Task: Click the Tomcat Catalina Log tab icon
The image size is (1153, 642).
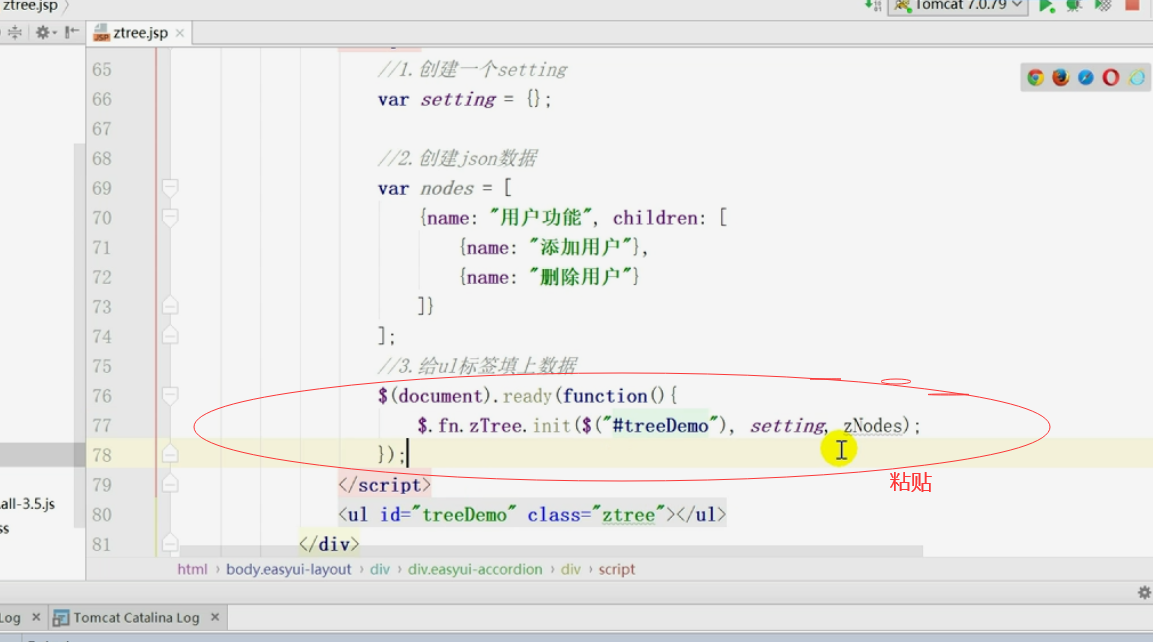Action: tap(61, 618)
